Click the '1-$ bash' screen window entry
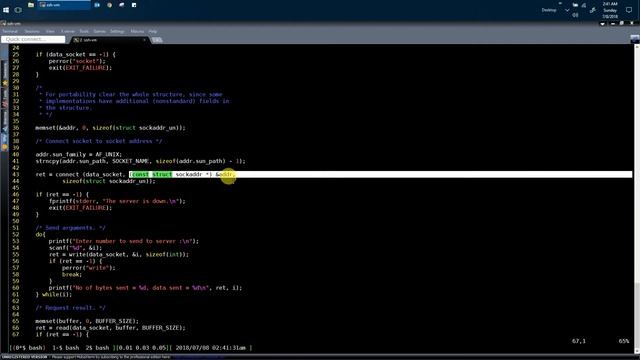Image resolution: width=640 pixels, height=360 pixels. (66, 348)
